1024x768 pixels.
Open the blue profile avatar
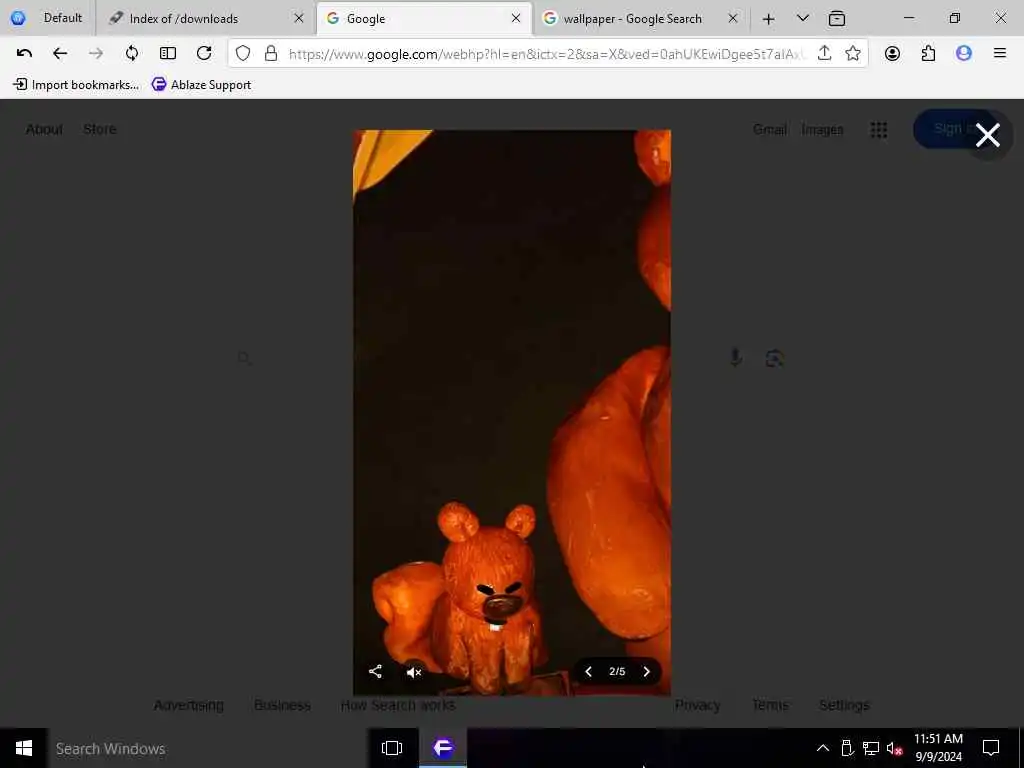point(964,54)
